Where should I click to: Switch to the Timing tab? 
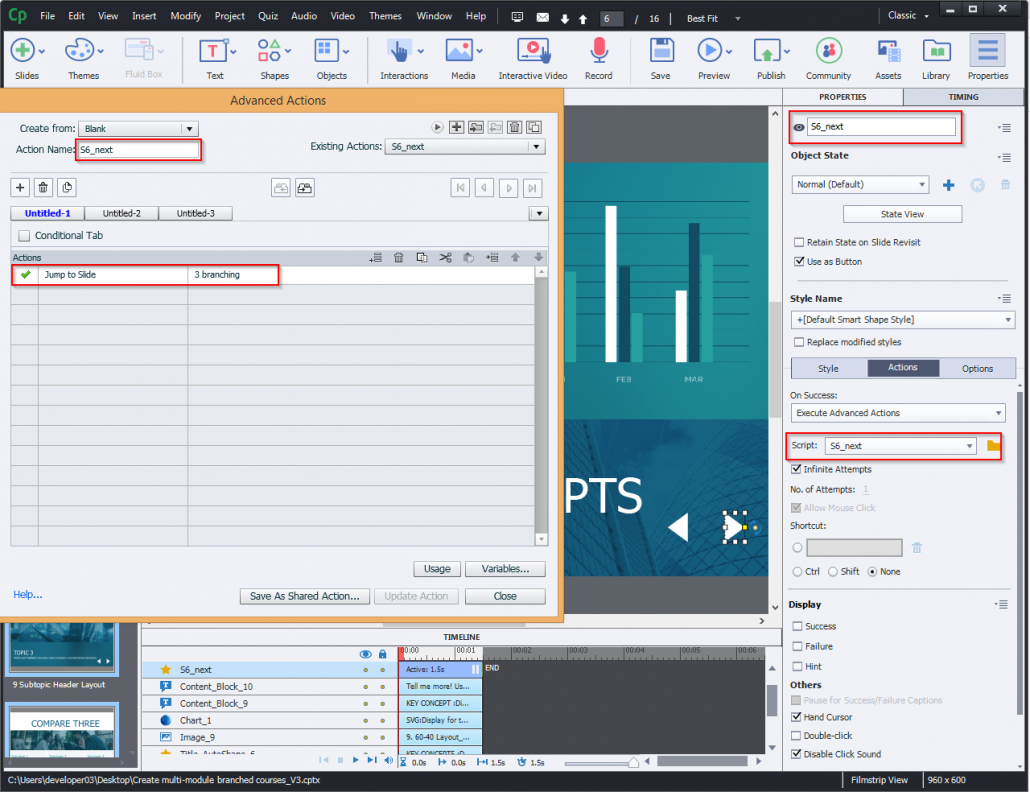962,96
